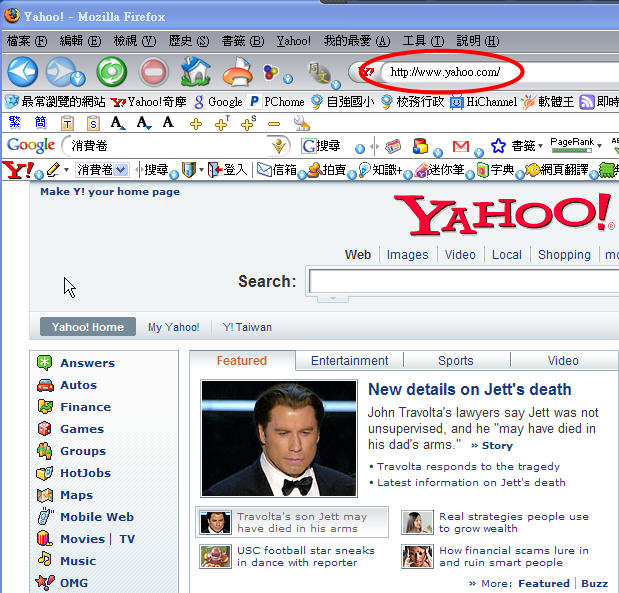Click in the Google toolbar search box

point(169,146)
